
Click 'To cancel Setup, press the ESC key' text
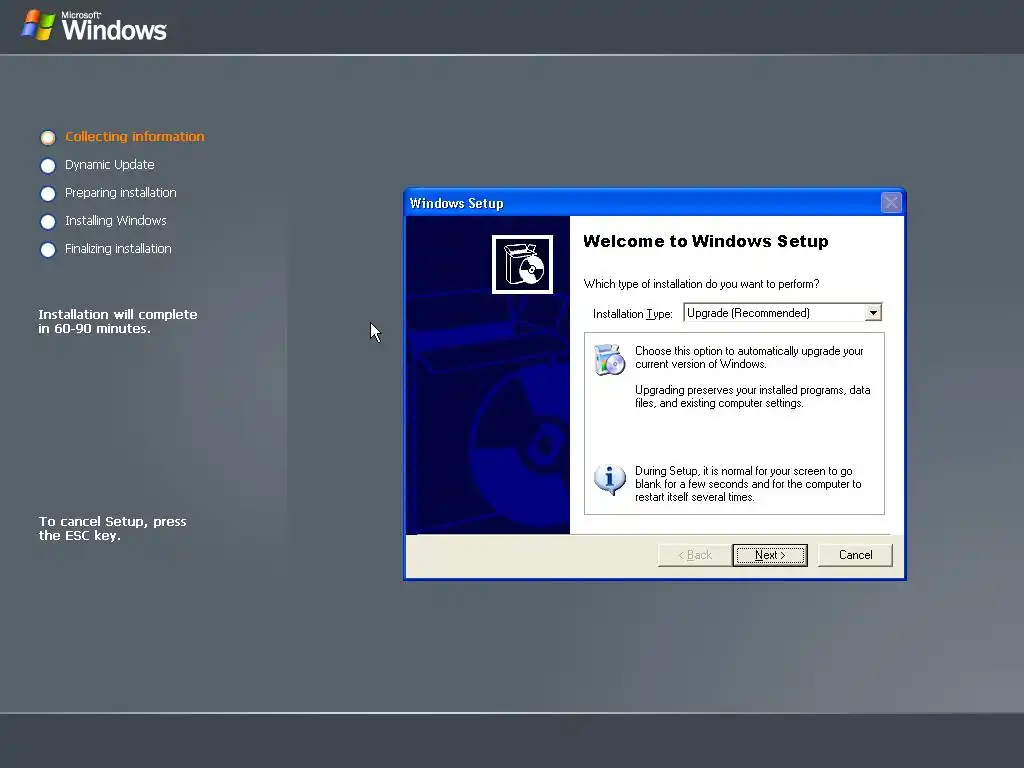point(112,528)
